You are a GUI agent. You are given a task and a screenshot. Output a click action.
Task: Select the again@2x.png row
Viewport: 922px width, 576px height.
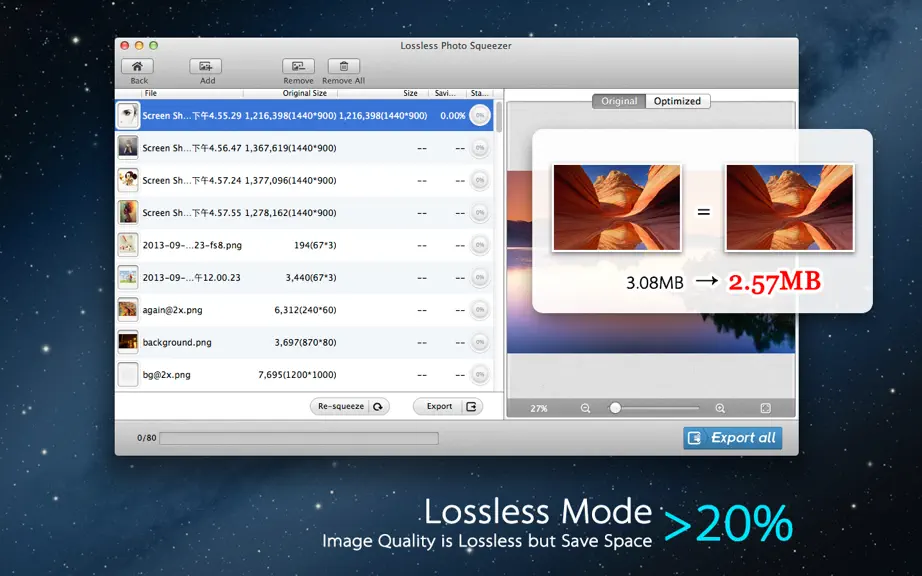[x=305, y=310]
